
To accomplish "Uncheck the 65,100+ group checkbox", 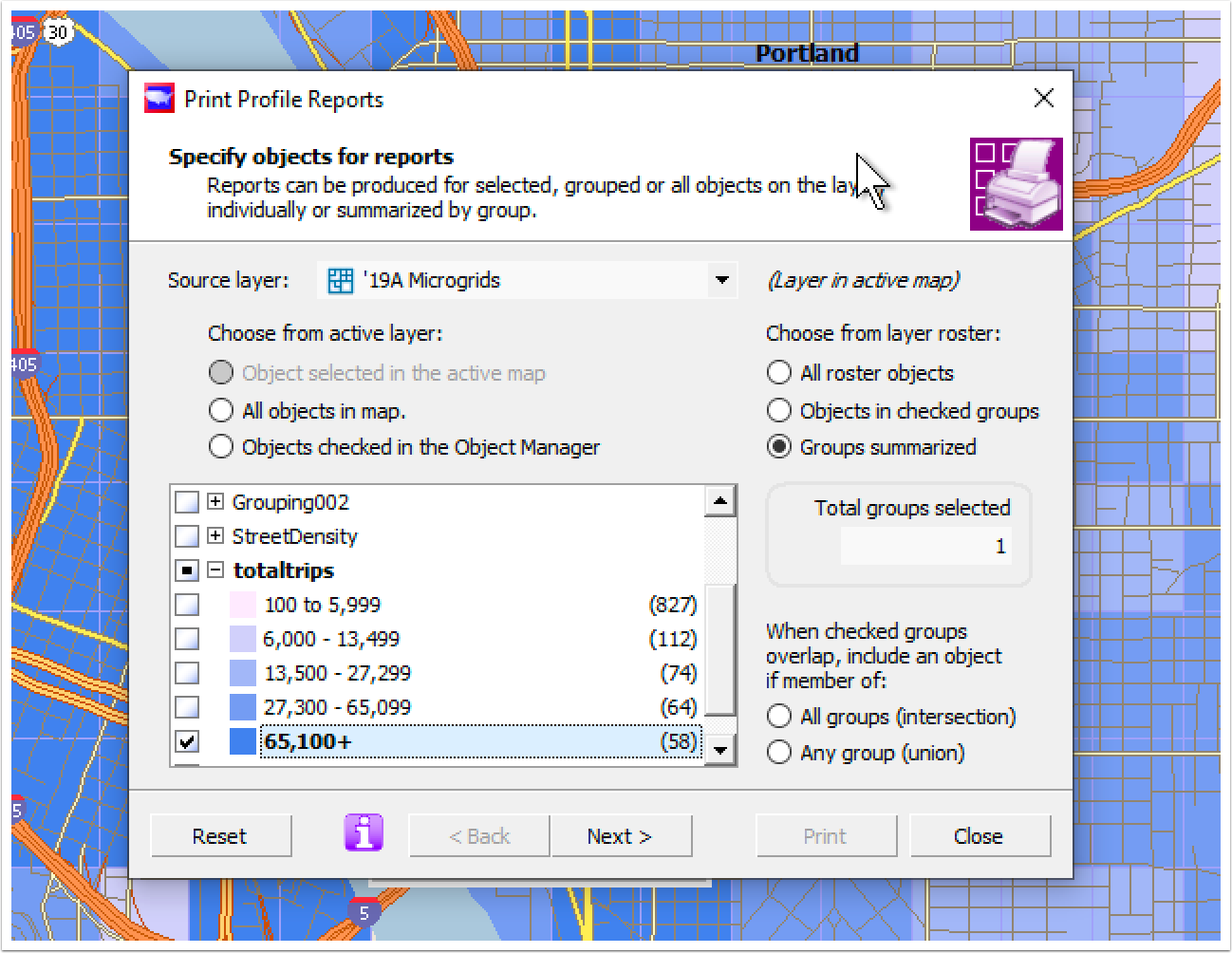I will tap(188, 741).
